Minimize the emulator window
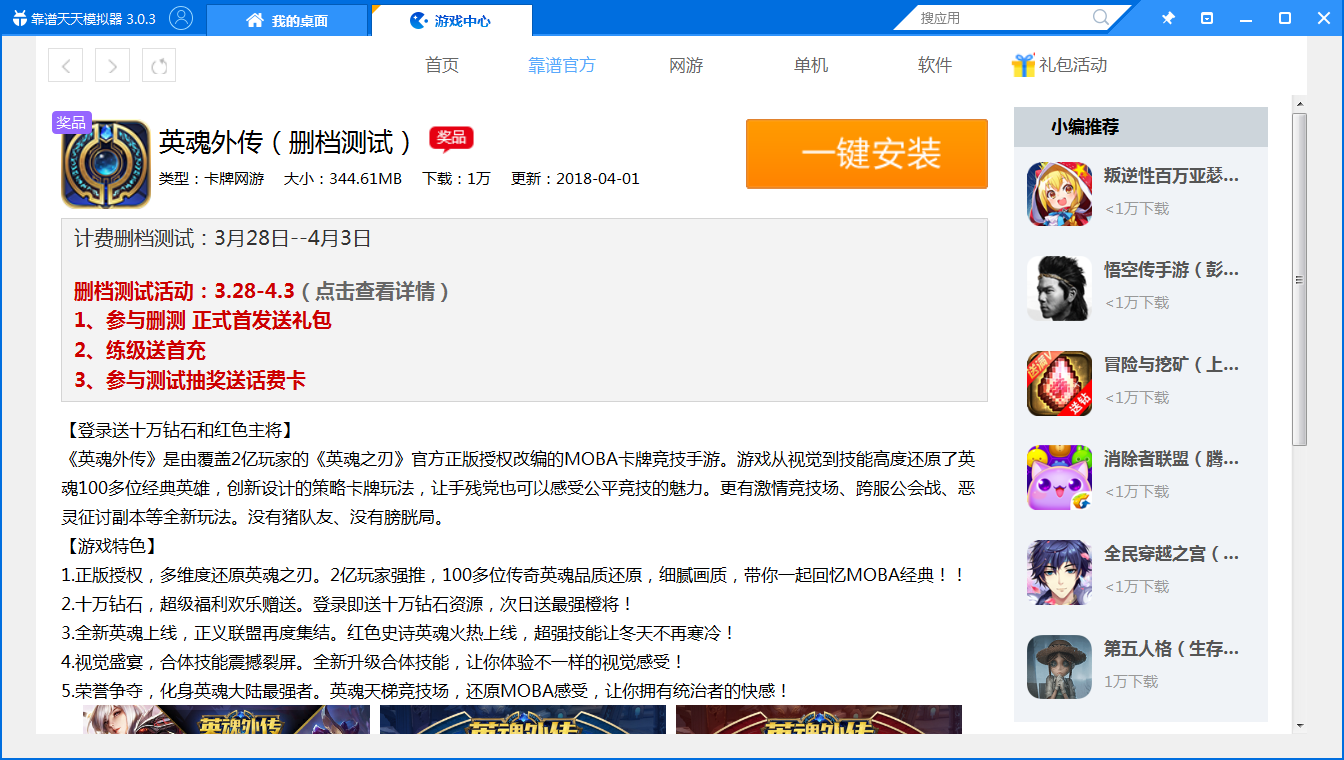Screen dimensions: 1344x760 (1246, 18)
